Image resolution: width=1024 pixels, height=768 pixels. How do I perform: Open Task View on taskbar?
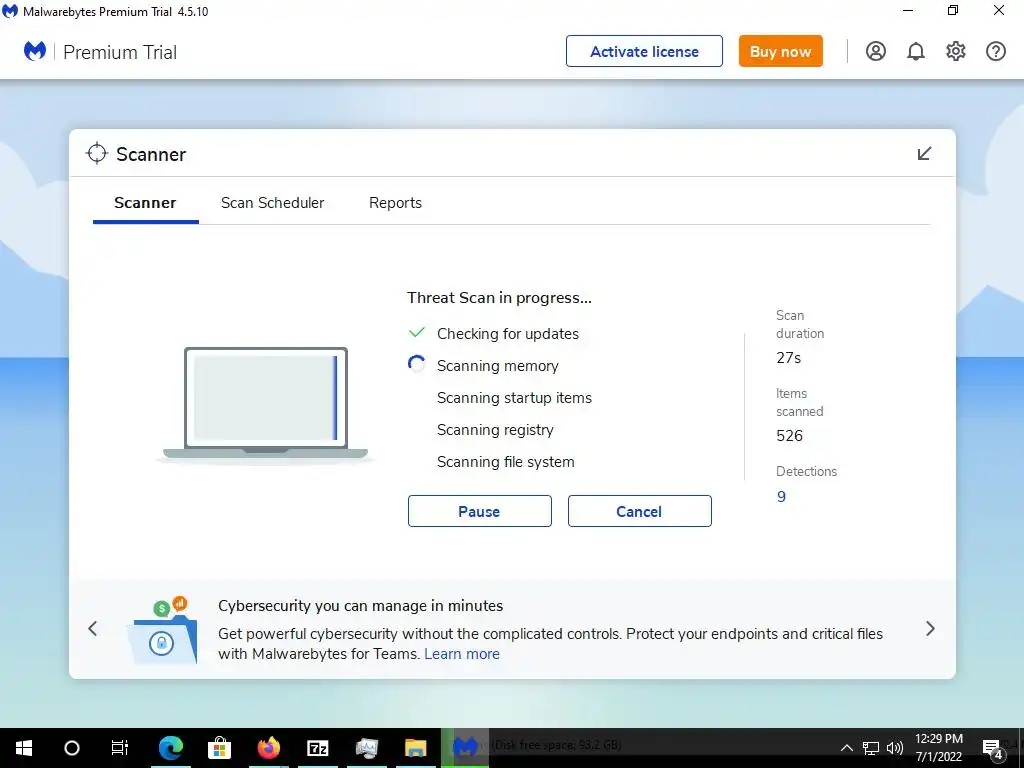(x=120, y=748)
